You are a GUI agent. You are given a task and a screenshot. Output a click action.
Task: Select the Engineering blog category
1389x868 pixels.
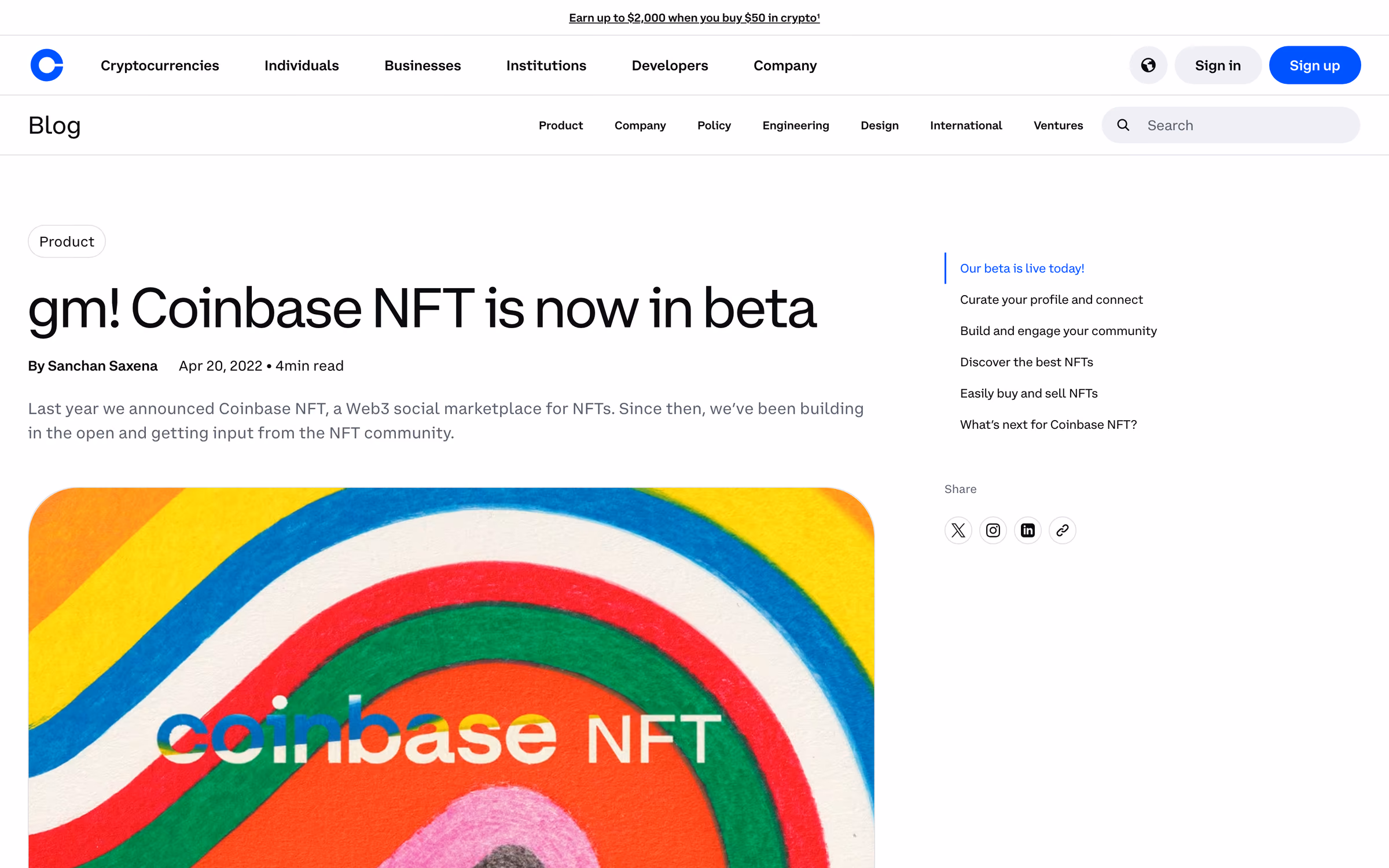(x=796, y=126)
